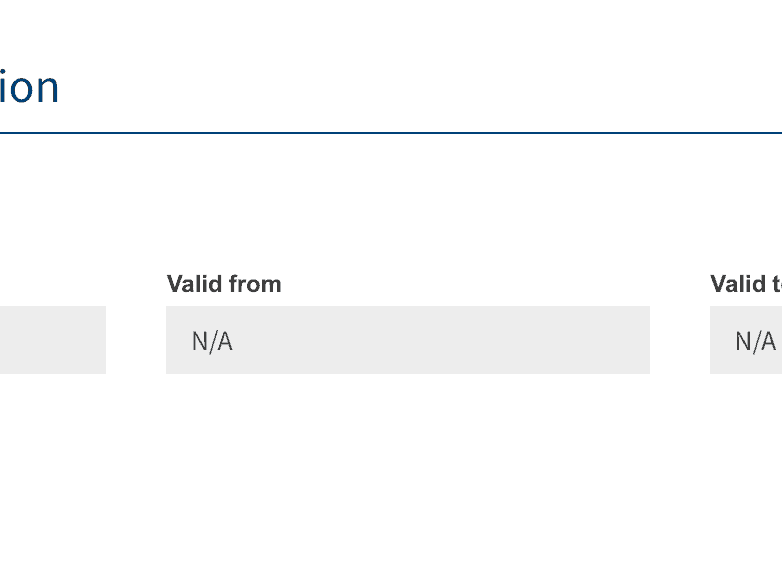This screenshot has width=782, height=561.
Task: Click white gap between Valid from and Valid to fields
Action: [x=680, y=340]
